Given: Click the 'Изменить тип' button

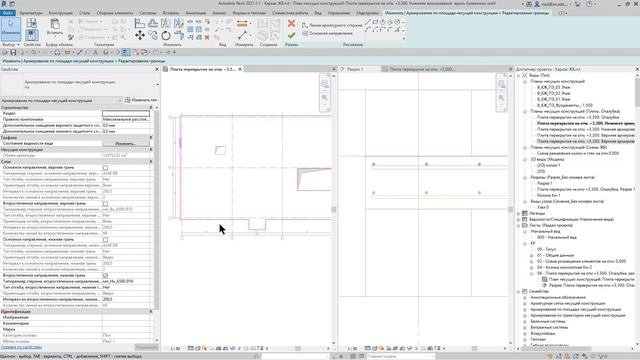Looking at the screenshot, I should point(141,100).
